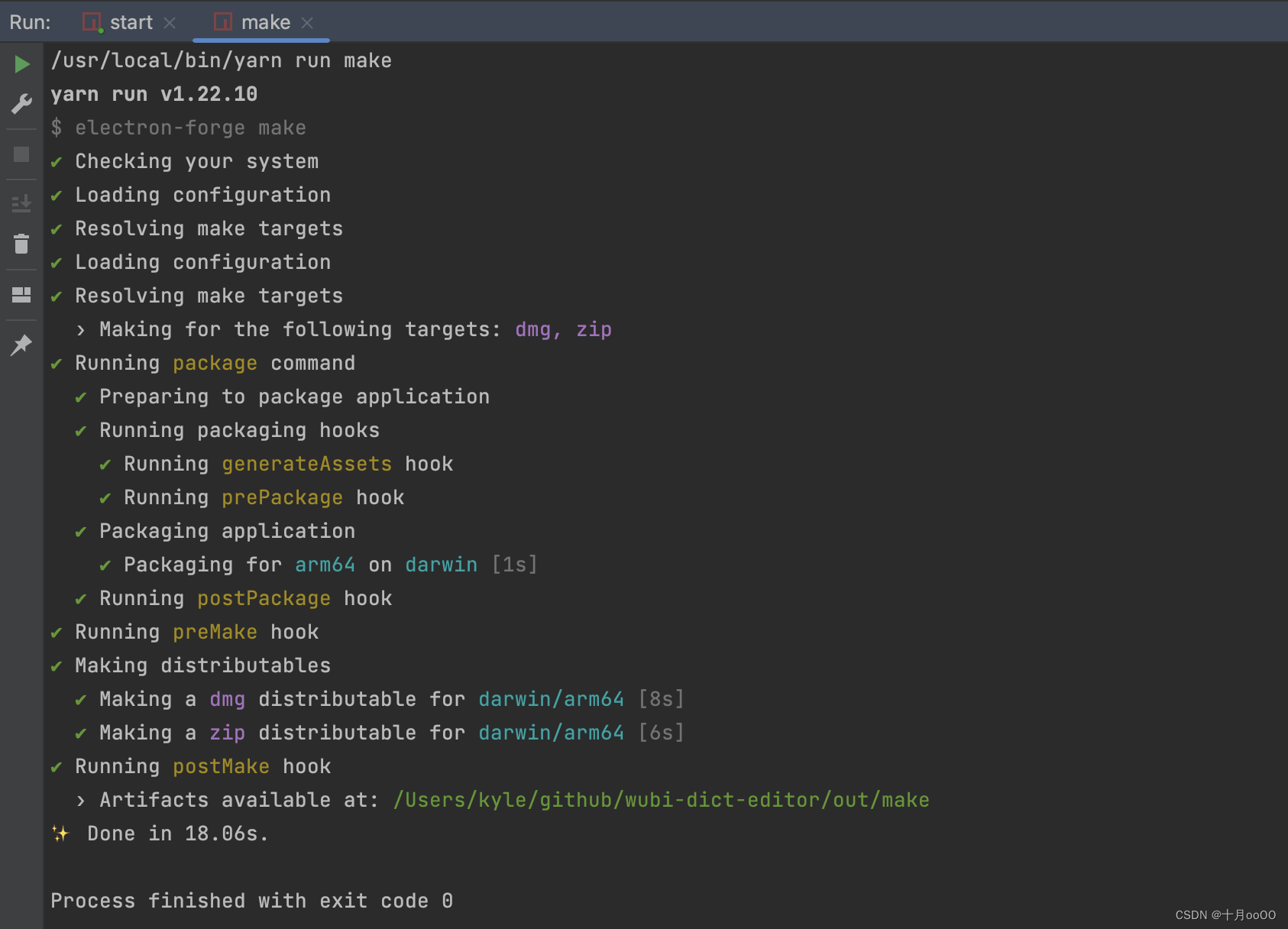Click the 'yarn run v1.22.10' line
Viewport: 1288px width, 929px height.
[154, 94]
